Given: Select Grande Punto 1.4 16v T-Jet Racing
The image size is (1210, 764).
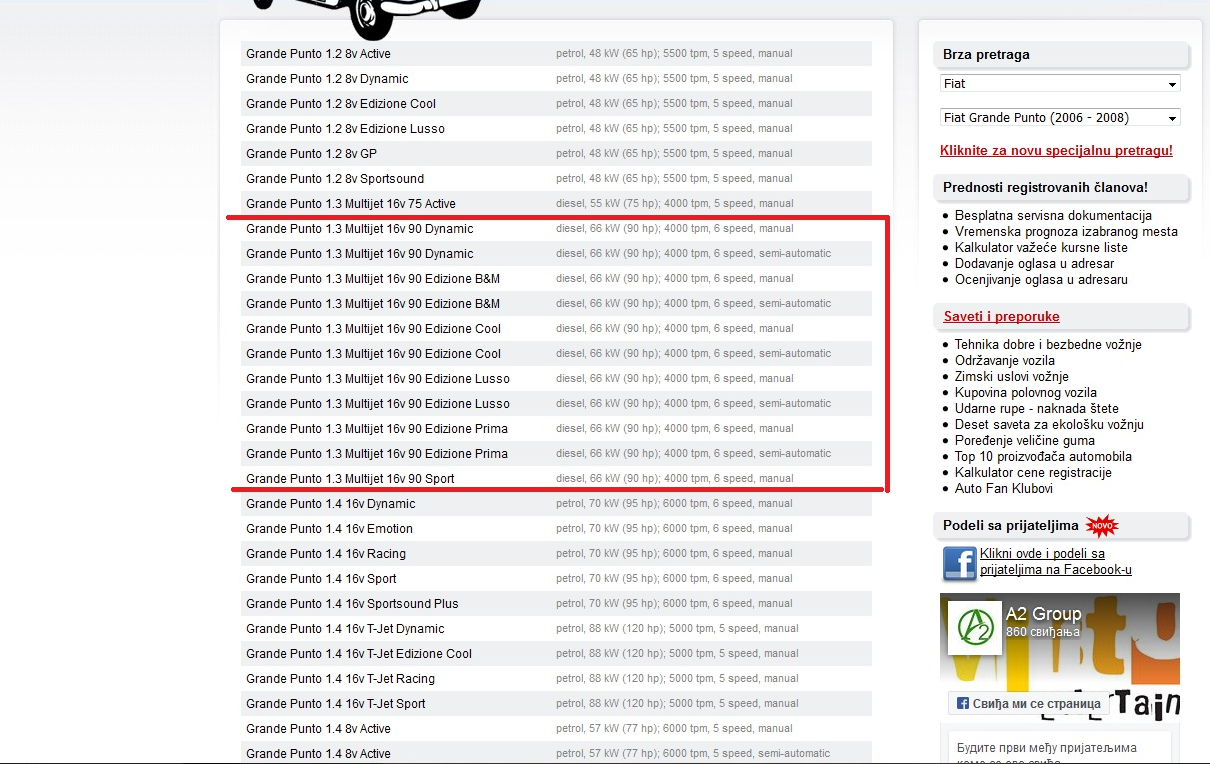Looking at the screenshot, I should point(556,678).
